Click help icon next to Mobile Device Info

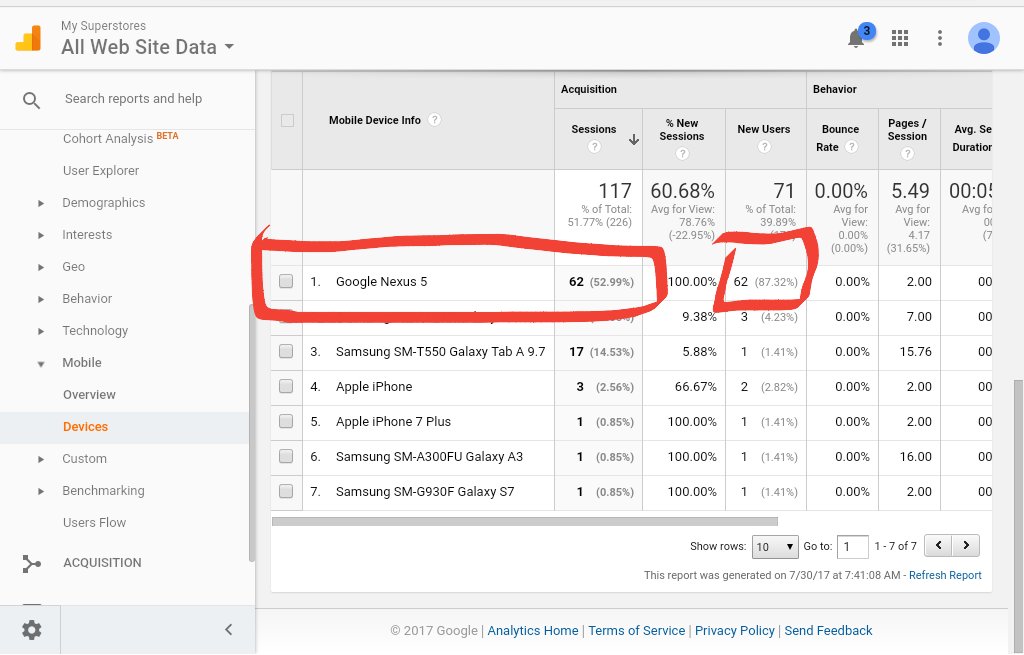[x=434, y=120]
